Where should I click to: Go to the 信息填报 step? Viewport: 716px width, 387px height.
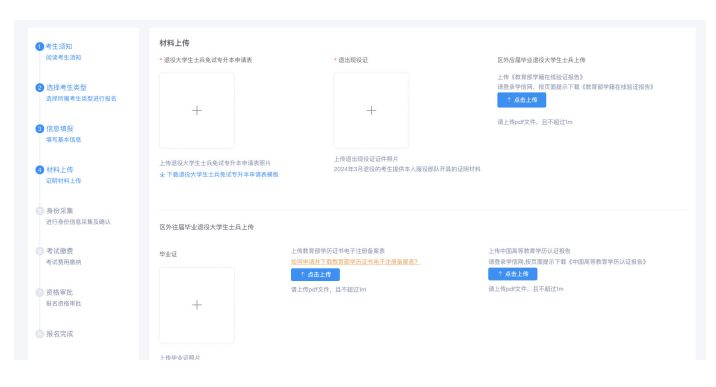60,128
